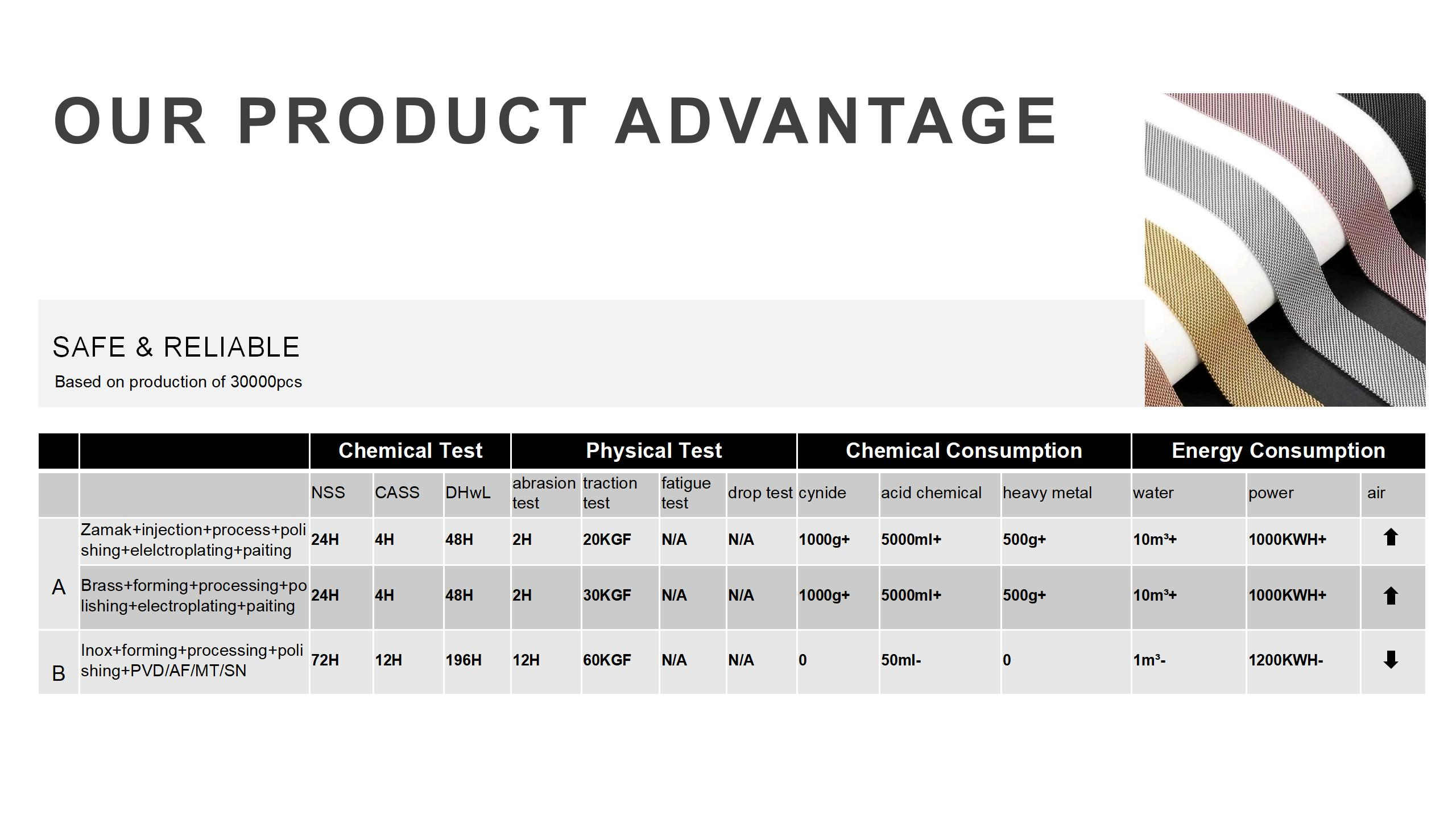Click the up arrow in Zamak row

(1391, 537)
